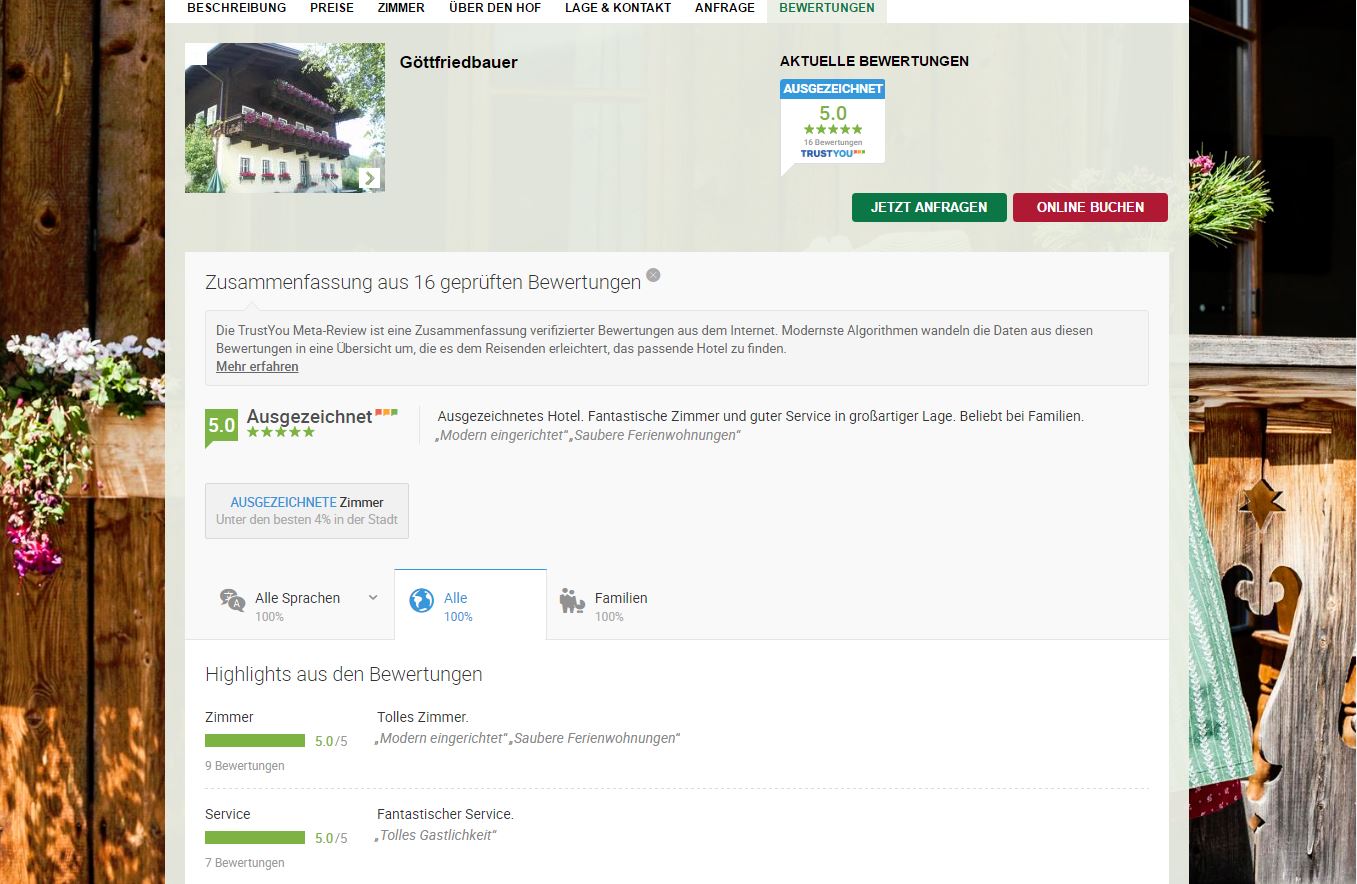Open the Anfrage tab
Viewport: 1357px width, 884px height.
tap(725, 8)
